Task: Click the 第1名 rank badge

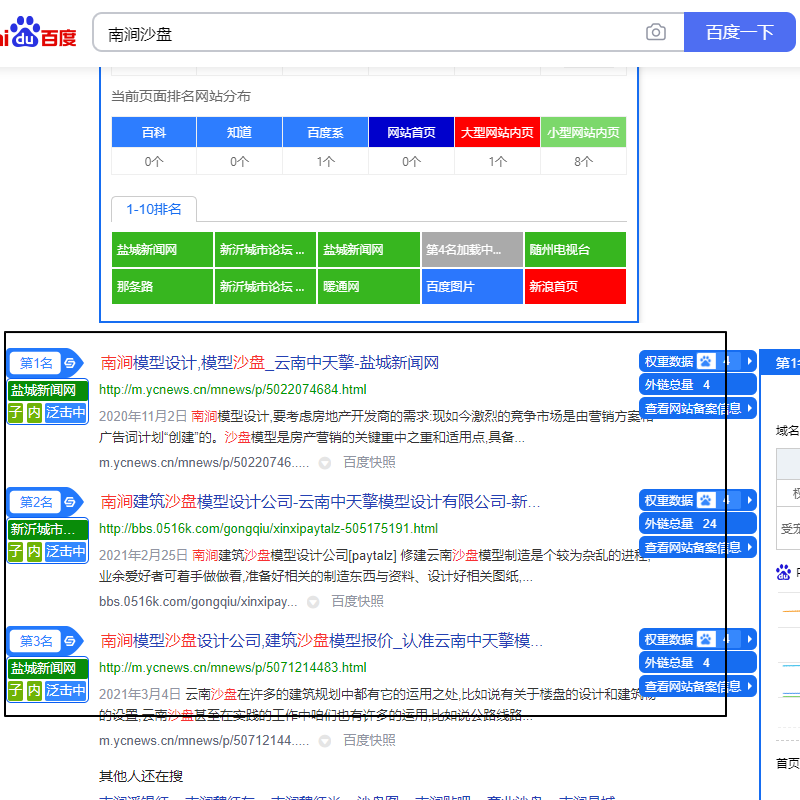Action: pyautogui.click(x=36, y=363)
